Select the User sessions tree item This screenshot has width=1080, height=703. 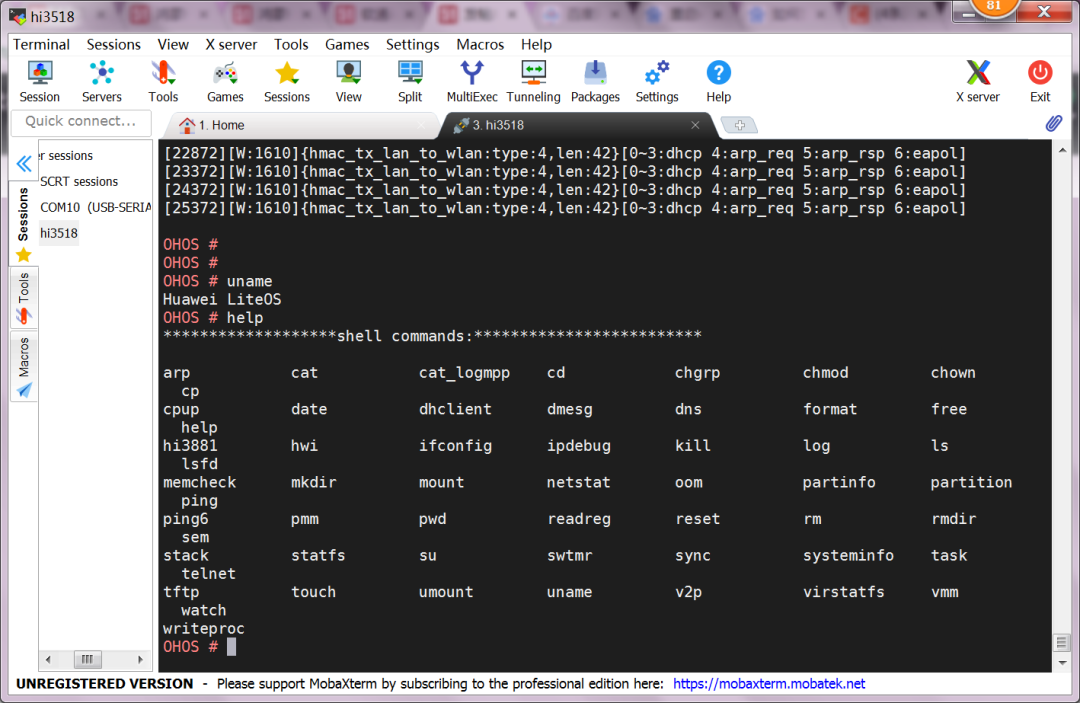tap(66, 156)
